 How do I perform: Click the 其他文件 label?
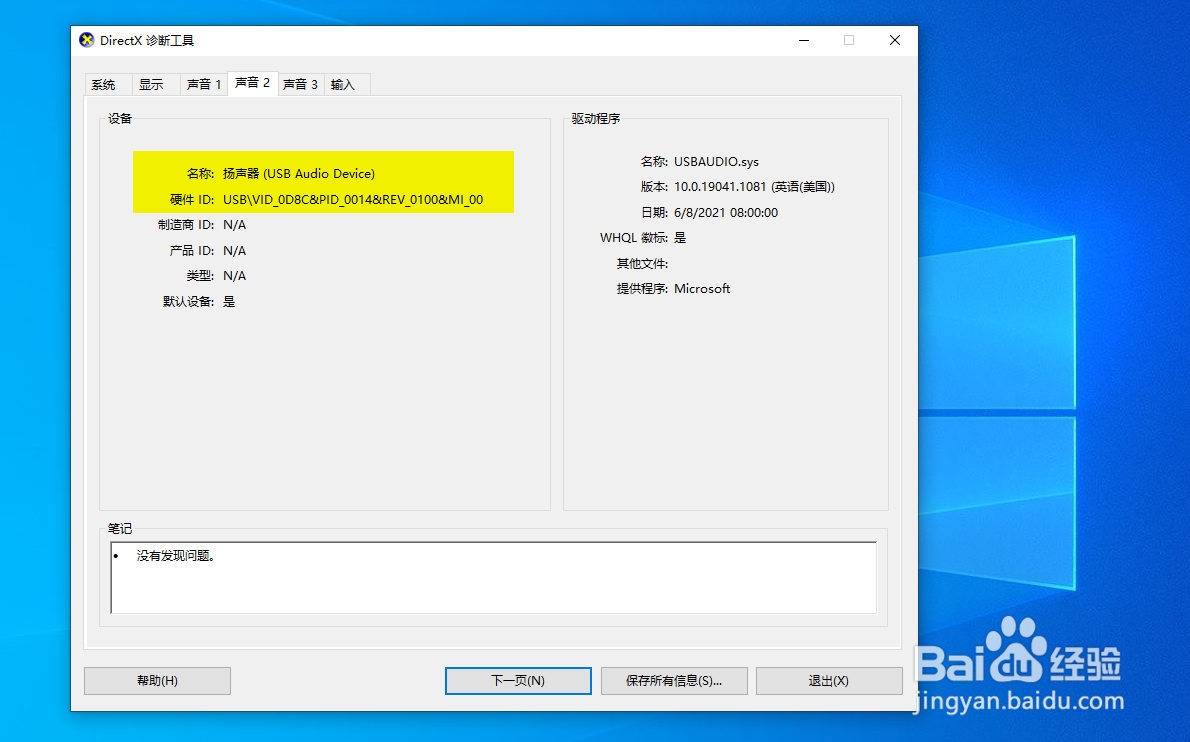642,263
